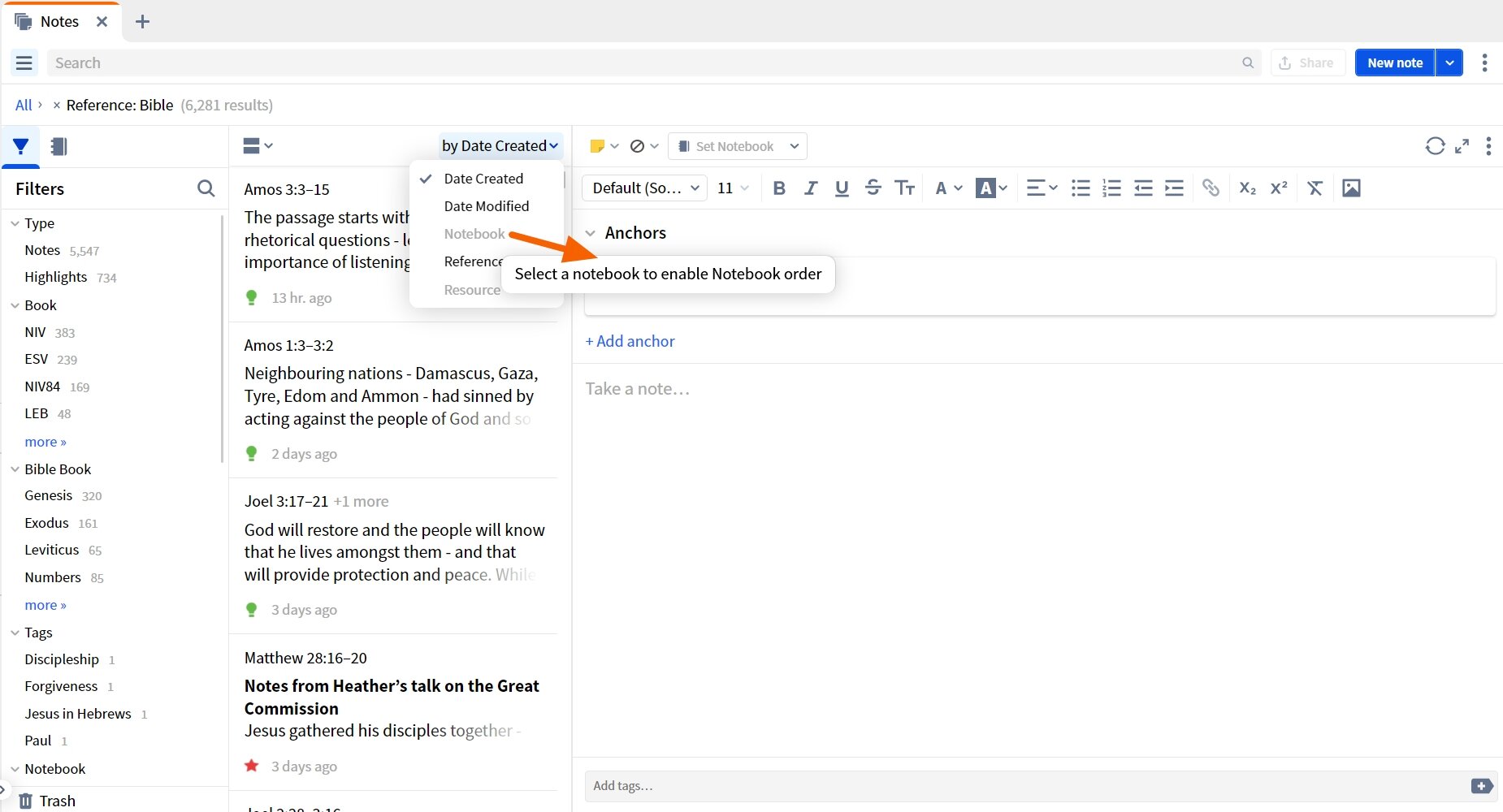Select the Notes tab

point(59,22)
